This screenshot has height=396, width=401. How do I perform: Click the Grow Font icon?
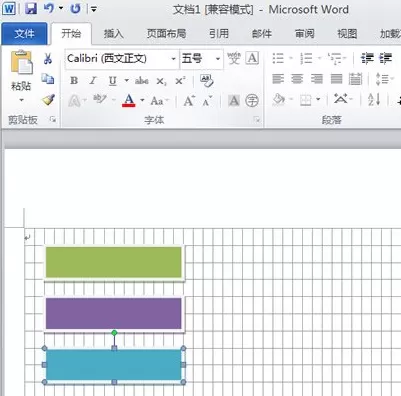coord(189,100)
